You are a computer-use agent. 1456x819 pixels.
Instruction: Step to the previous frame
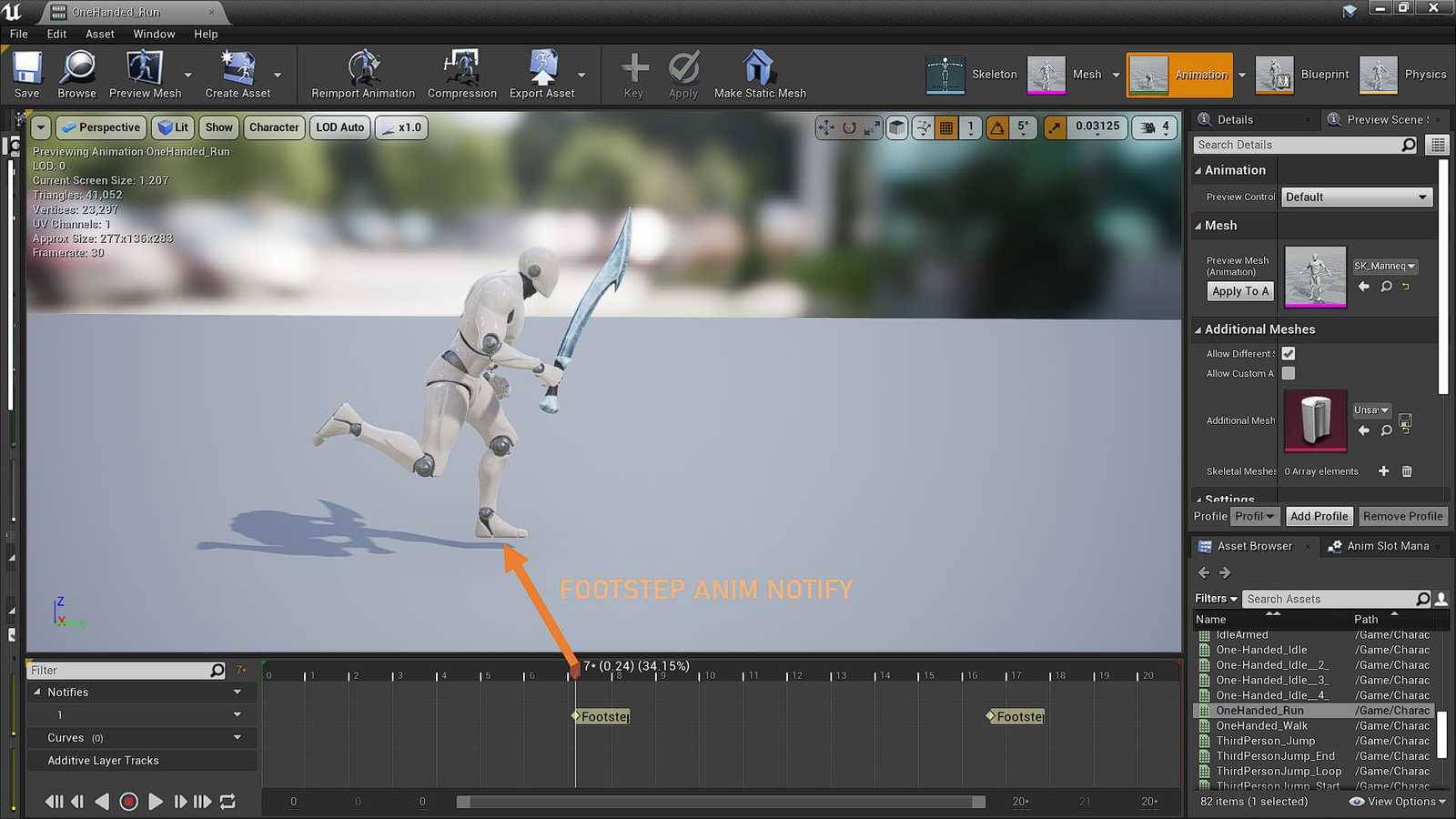[x=77, y=802]
